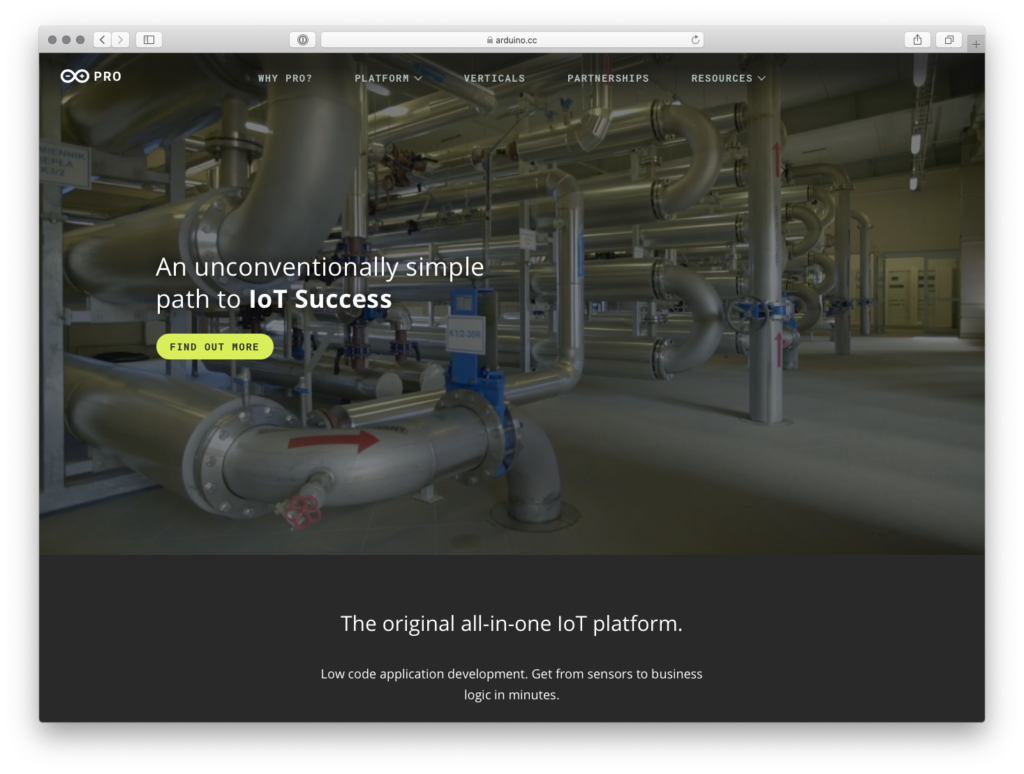
Task: Click the privacy report shield icon
Action: click(303, 40)
